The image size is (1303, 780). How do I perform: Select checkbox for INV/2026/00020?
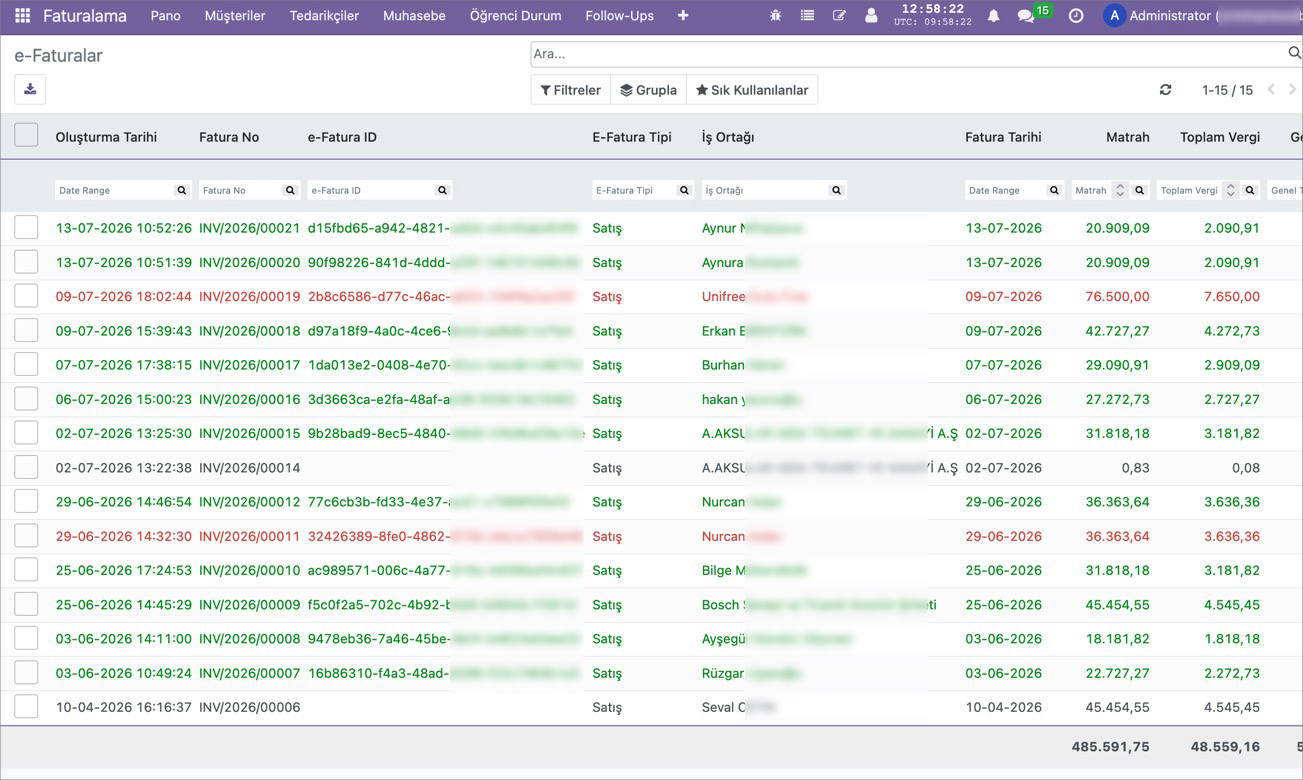click(x=26, y=262)
